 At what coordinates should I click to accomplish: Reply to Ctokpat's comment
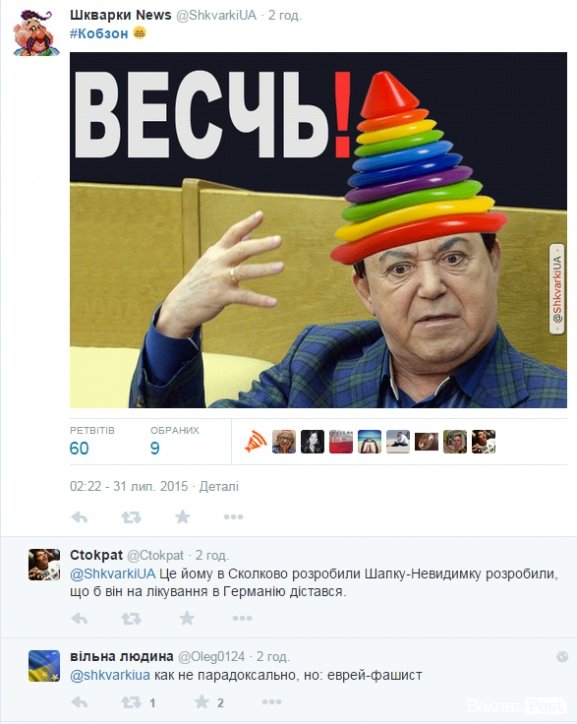[79, 618]
